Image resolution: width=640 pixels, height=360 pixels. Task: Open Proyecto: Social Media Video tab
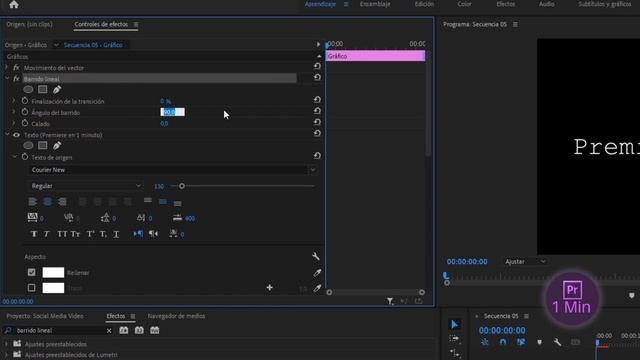(x=45, y=316)
